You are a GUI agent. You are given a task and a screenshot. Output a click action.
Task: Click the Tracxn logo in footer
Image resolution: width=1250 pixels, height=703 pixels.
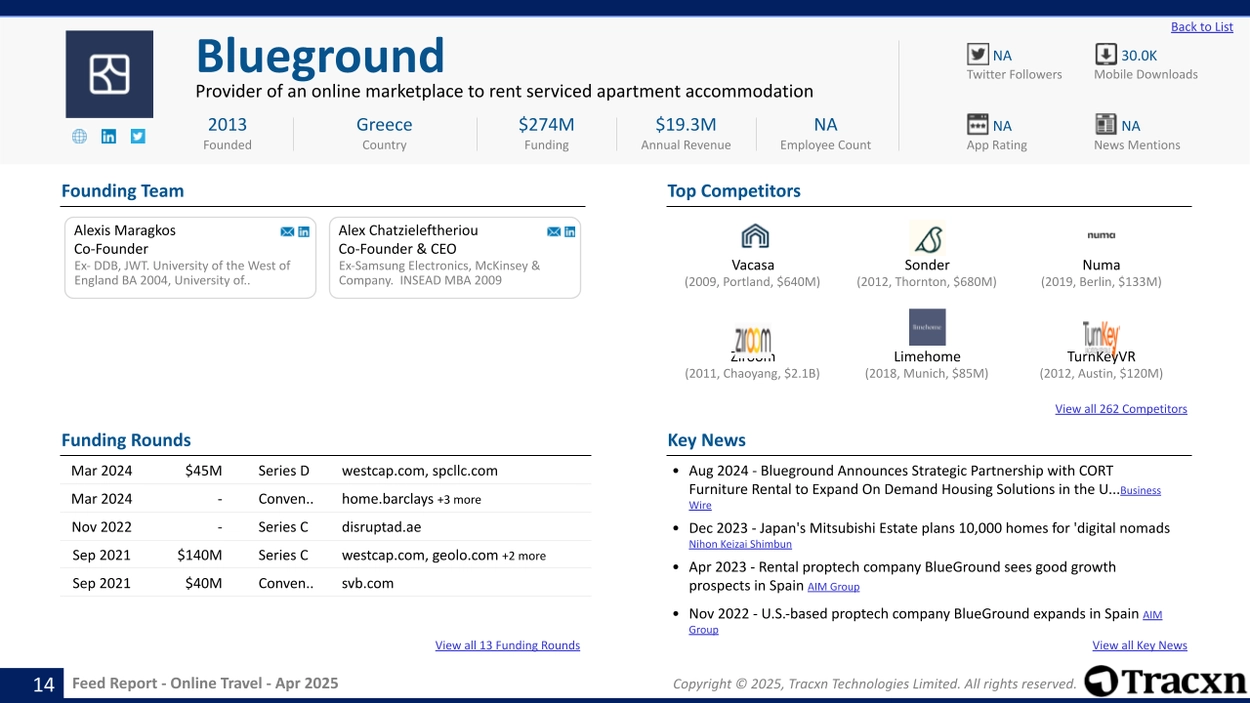pos(1166,681)
